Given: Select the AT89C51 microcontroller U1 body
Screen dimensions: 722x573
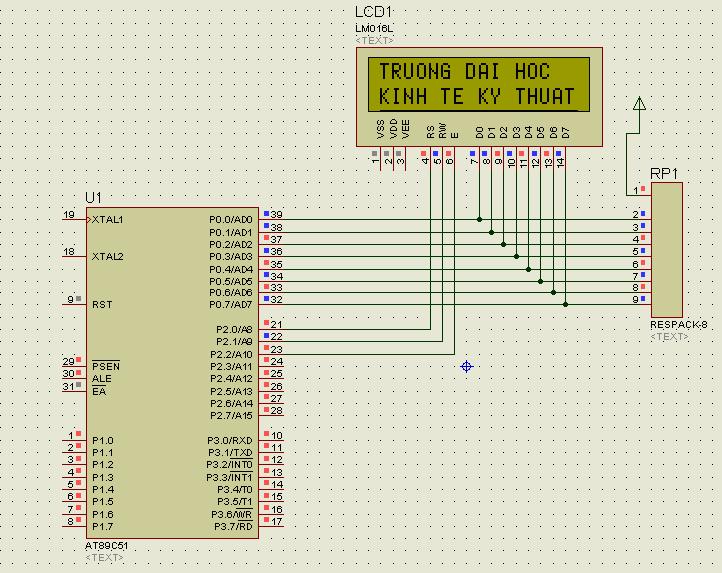Looking at the screenshot, I should pyautogui.click(x=172, y=373).
